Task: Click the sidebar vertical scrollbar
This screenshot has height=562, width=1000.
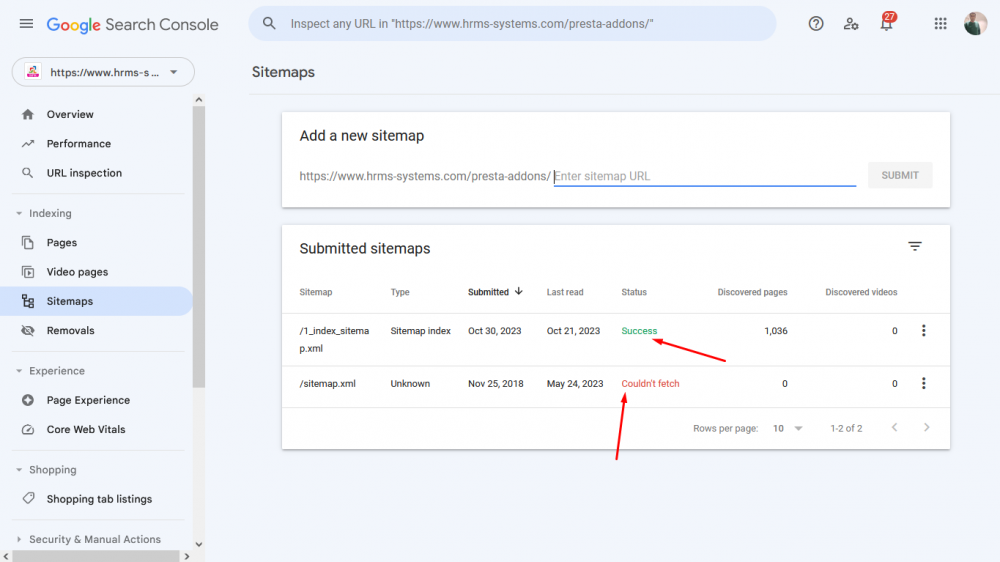Action: point(198,246)
